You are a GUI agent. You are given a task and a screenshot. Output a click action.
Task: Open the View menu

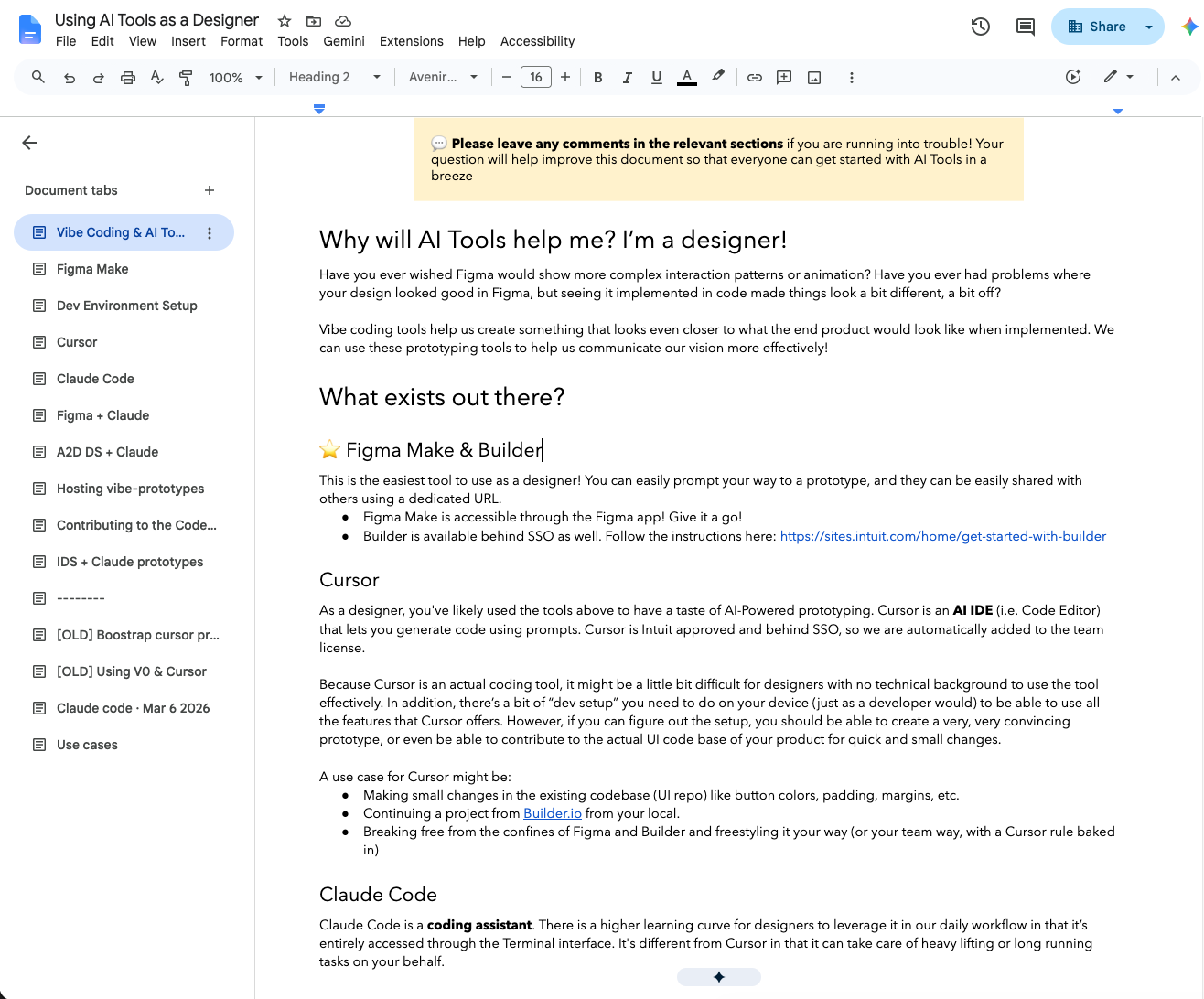pos(143,41)
